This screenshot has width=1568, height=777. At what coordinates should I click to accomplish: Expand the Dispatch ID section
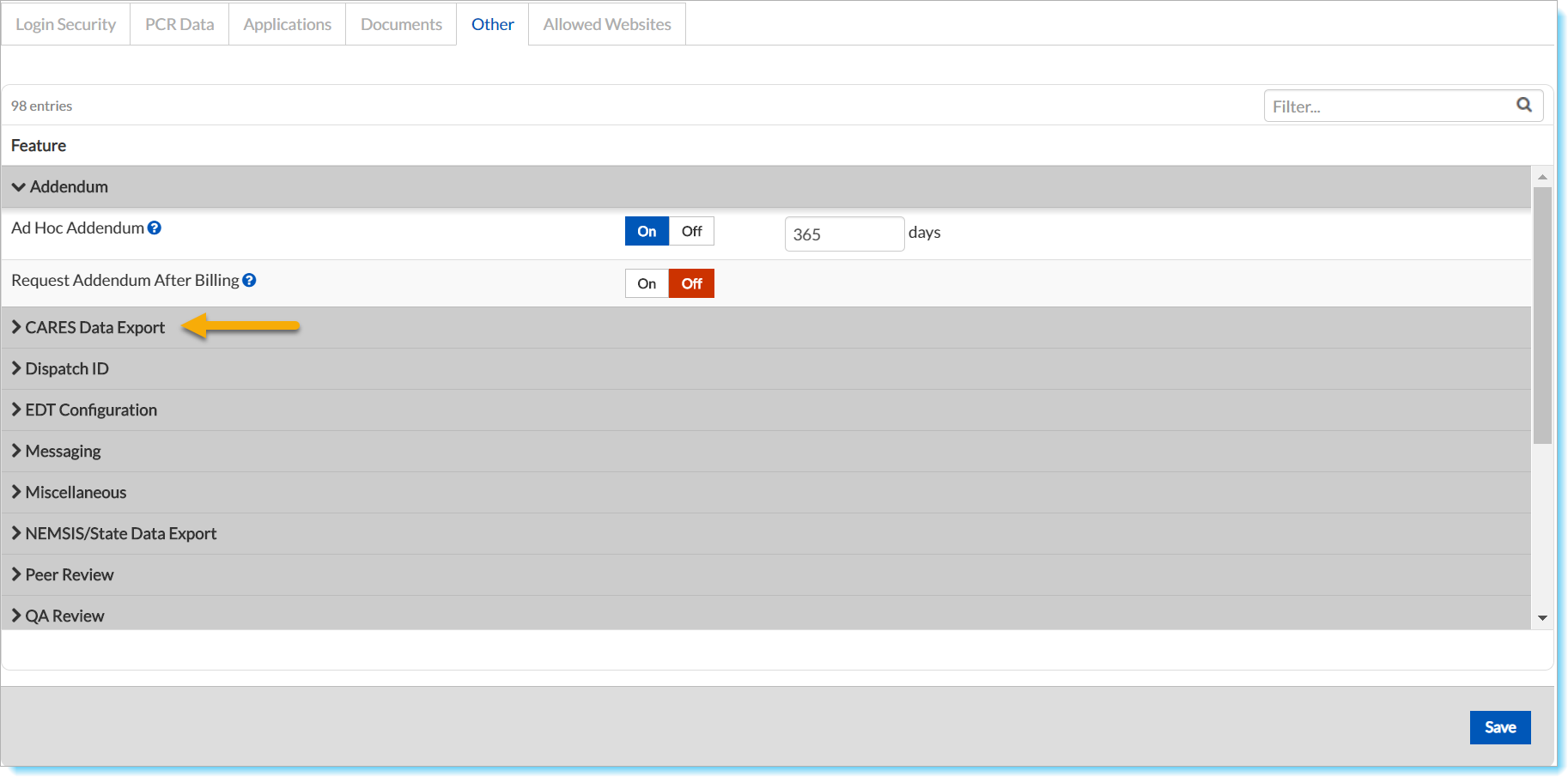click(x=766, y=368)
